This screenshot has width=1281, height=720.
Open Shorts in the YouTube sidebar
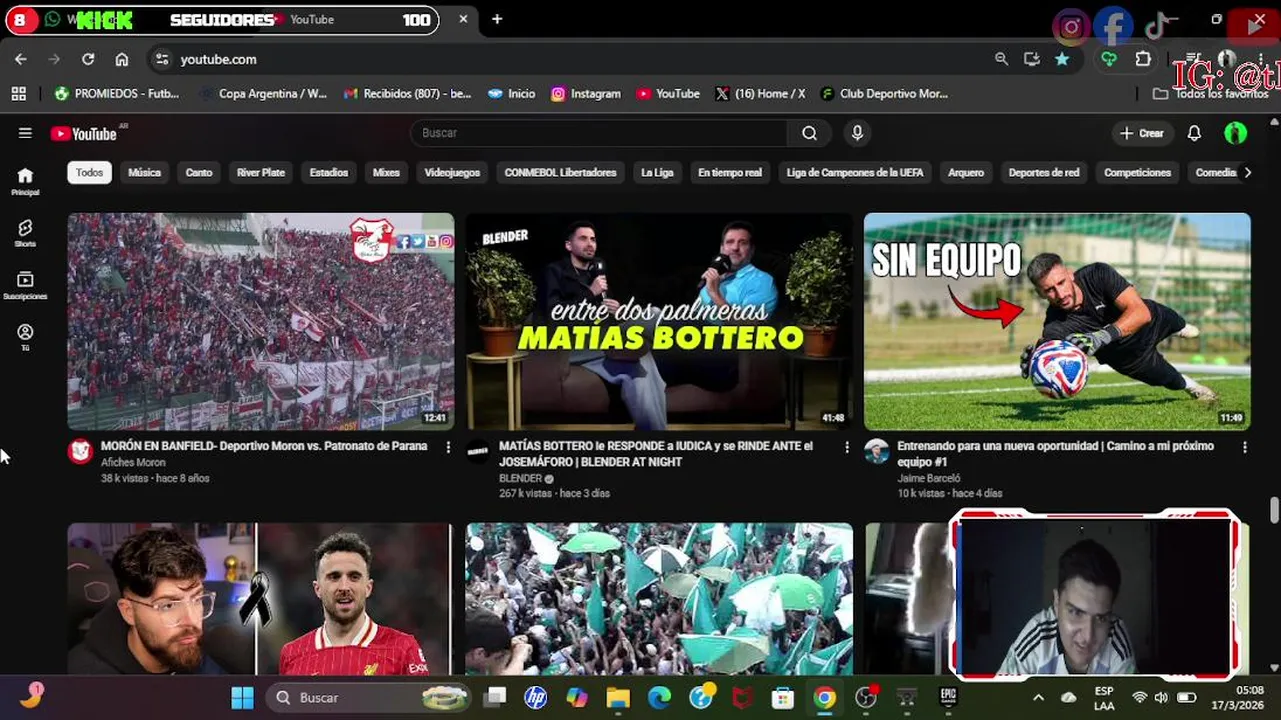point(25,233)
